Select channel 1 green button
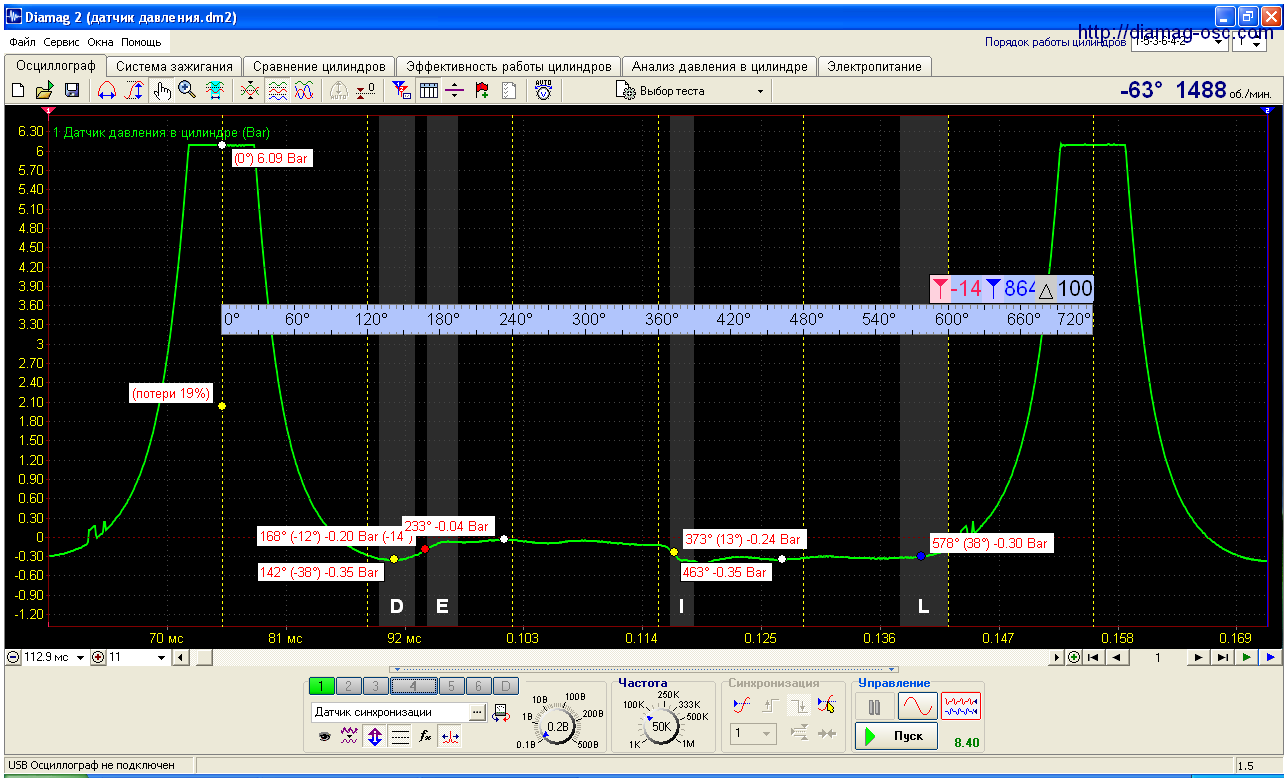1288x778 pixels. [x=322, y=686]
